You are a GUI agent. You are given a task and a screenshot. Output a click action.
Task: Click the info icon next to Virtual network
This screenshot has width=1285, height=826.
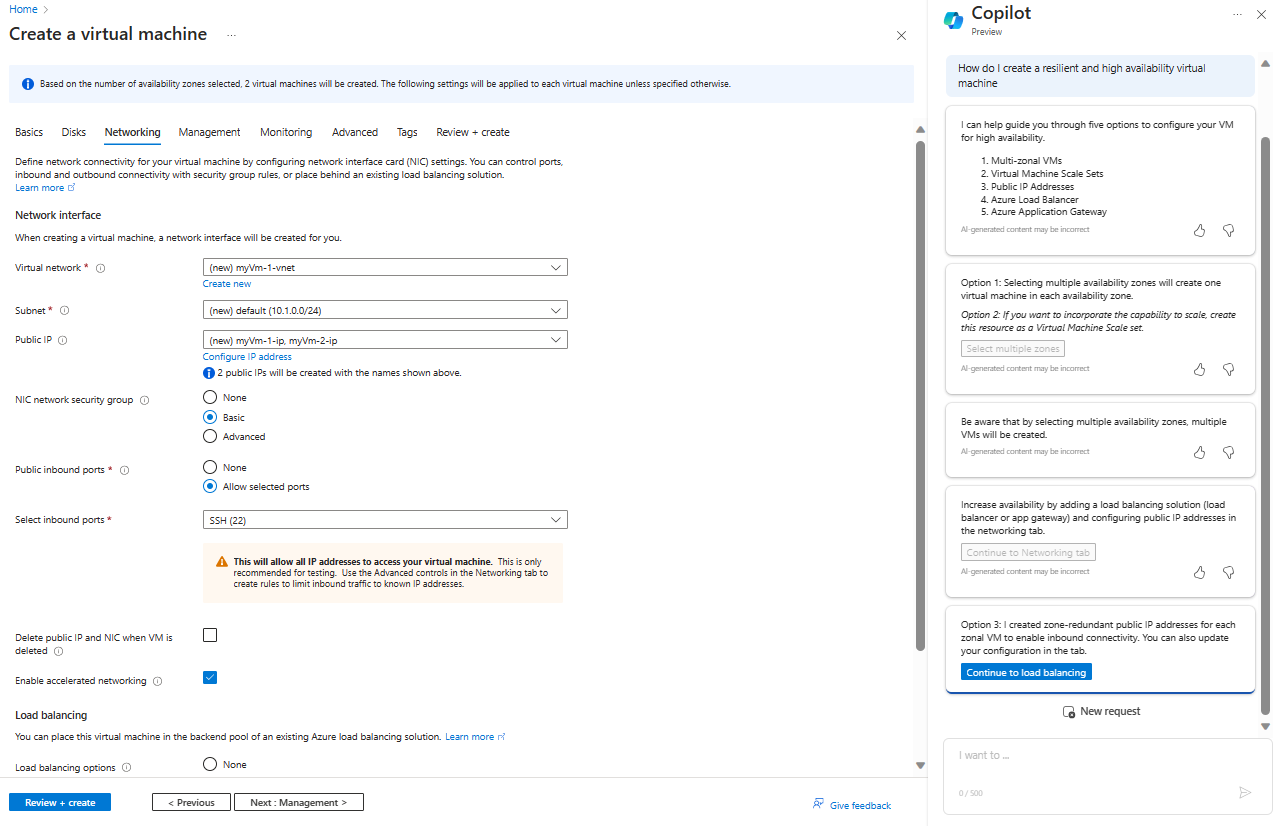coord(101,268)
